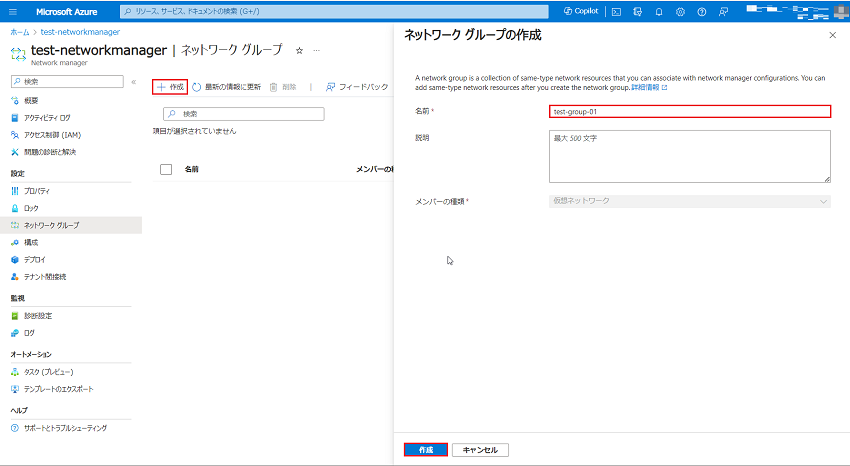Favorite this page with the star icon
The image size is (850, 466).
click(x=299, y=49)
